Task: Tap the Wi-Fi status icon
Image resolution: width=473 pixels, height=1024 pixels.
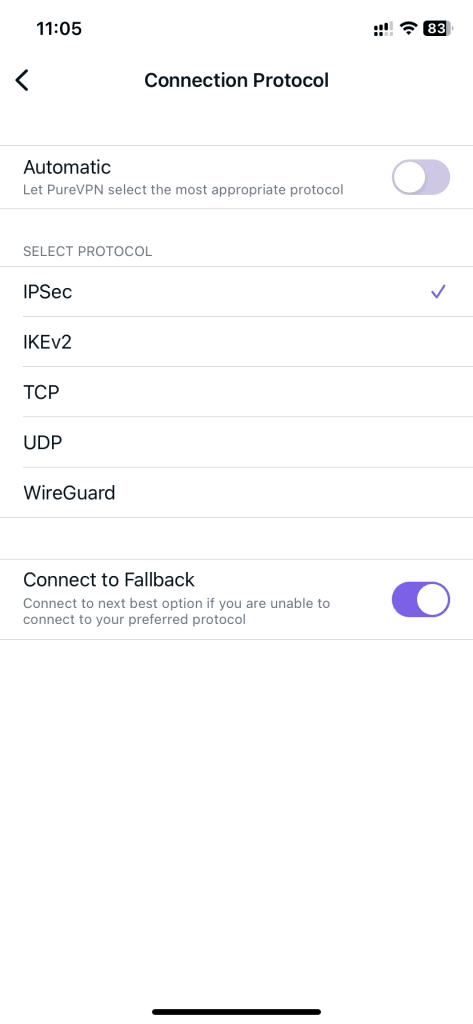Action: (409, 29)
